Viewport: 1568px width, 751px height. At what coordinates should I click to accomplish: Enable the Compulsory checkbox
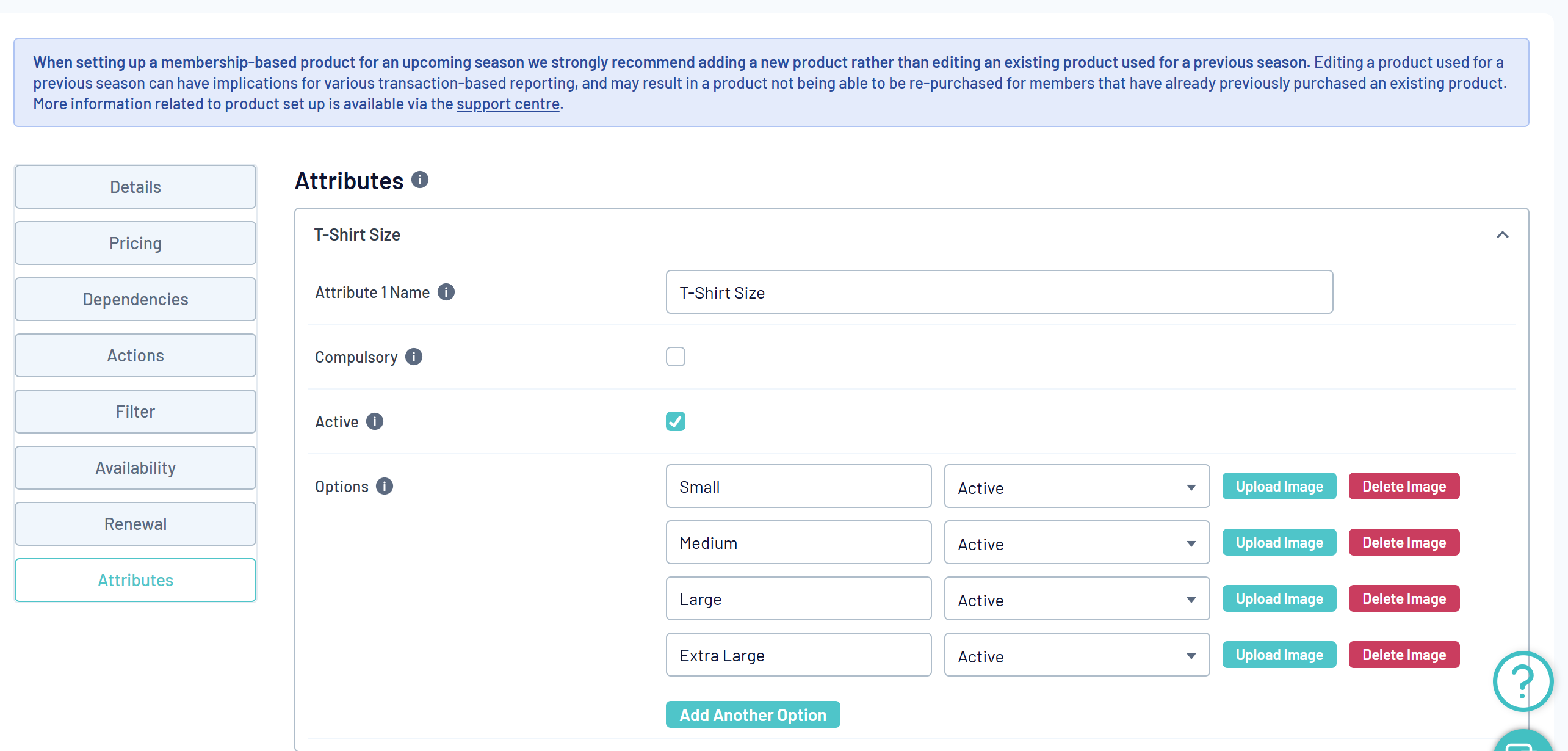coord(675,357)
